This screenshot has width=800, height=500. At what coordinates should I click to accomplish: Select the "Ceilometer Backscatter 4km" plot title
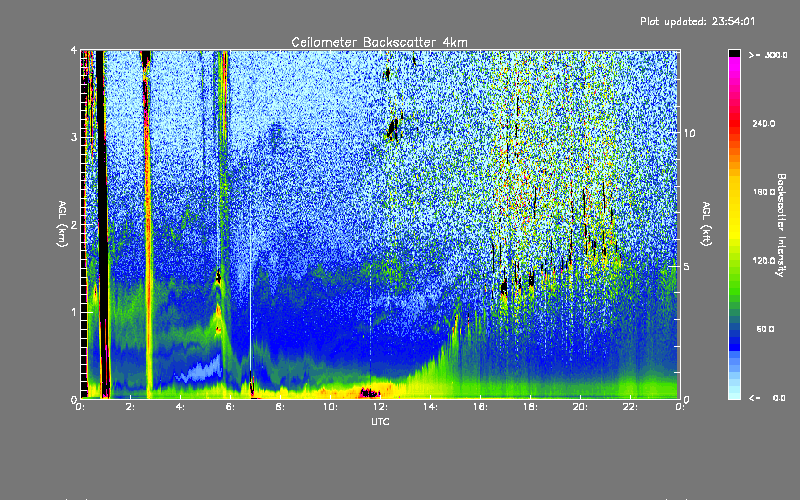379,42
